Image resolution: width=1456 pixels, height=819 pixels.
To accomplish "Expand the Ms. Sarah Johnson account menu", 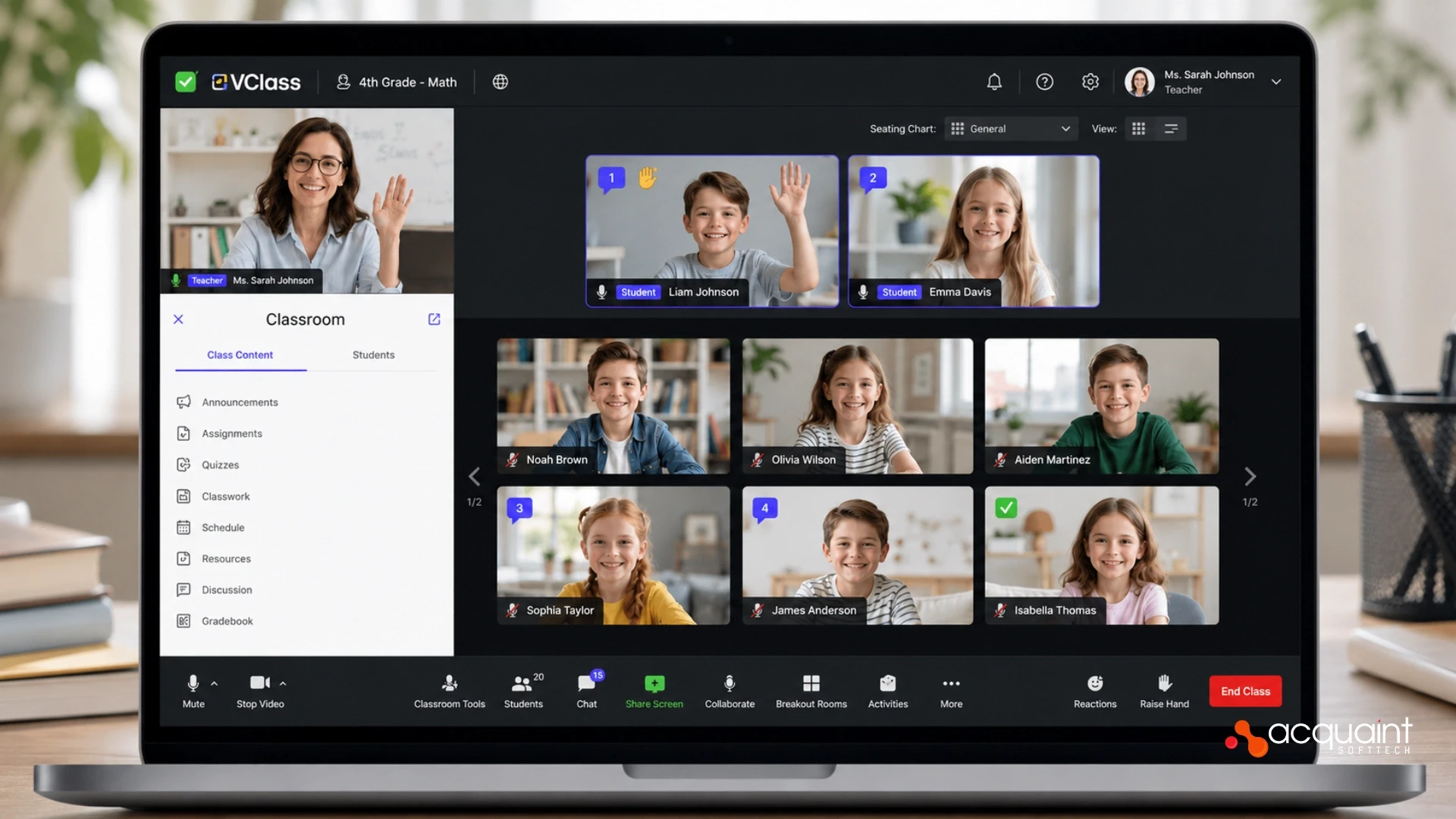I will (1276, 82).
